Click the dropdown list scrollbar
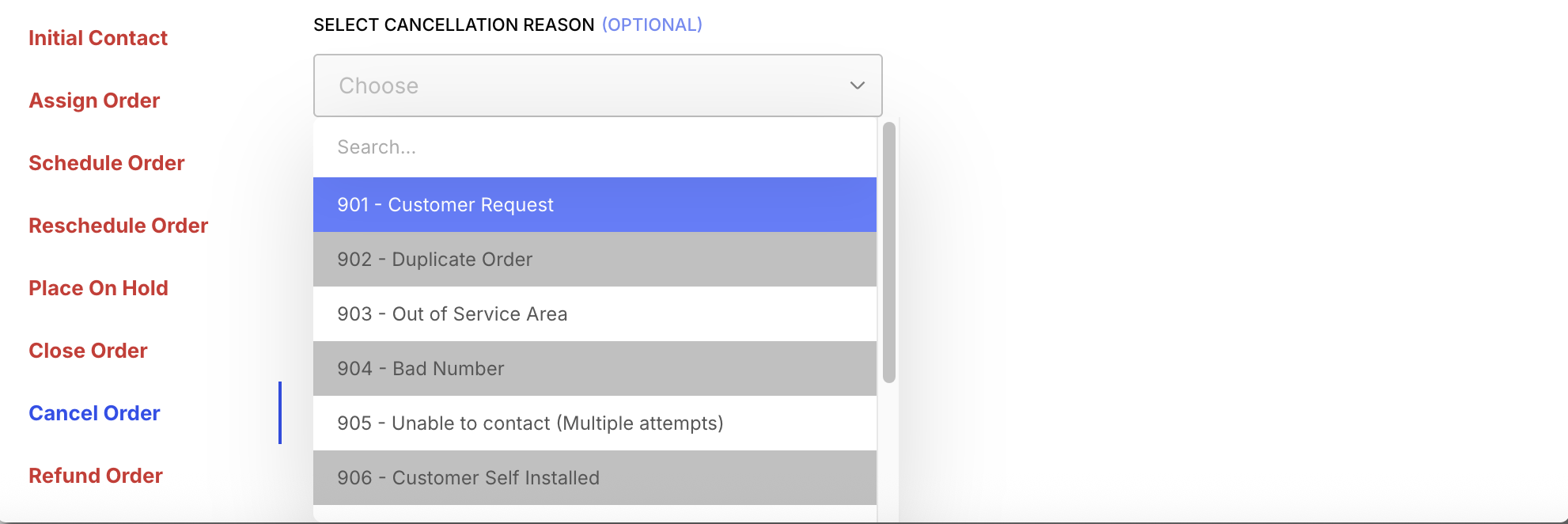The width and height of the screenshot is (1568, 524). click(x=889, y=253)
